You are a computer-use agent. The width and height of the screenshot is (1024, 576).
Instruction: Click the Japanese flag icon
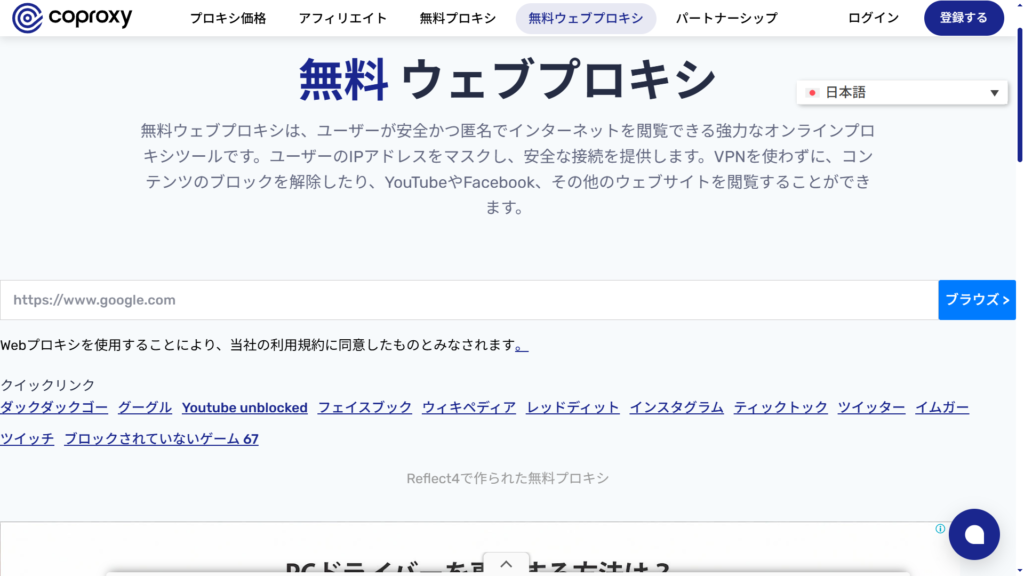tap(813, 93)
